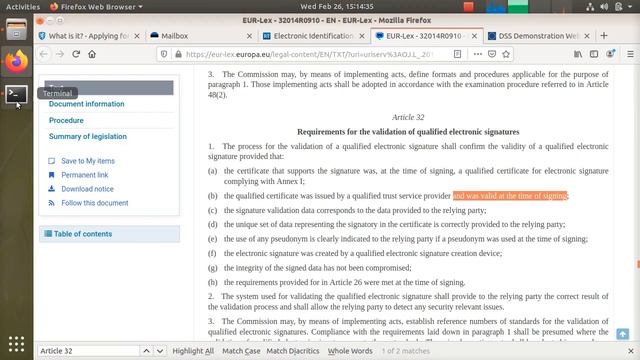Viewport: 640px width, 360px height.
Task: Open the Document information link
Action: click(x=87, y=104)
